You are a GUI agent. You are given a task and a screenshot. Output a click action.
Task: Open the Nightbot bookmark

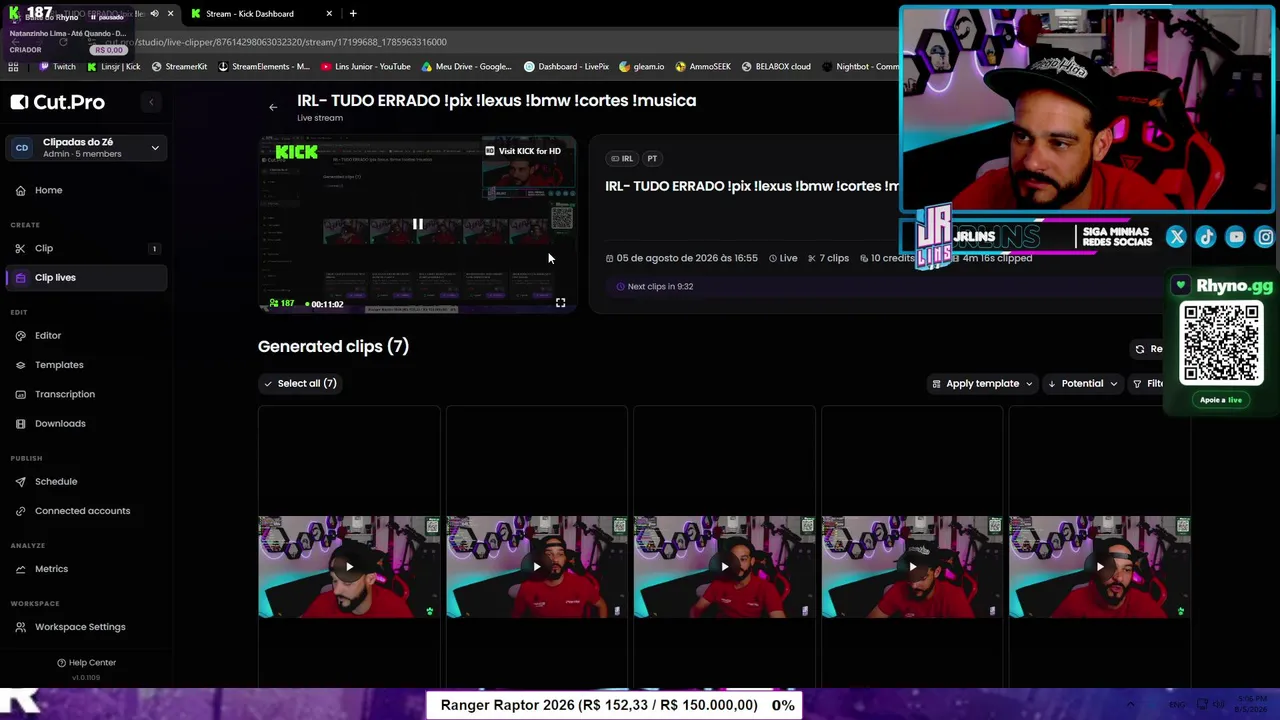pyautogui.click(x=860, y=67)
